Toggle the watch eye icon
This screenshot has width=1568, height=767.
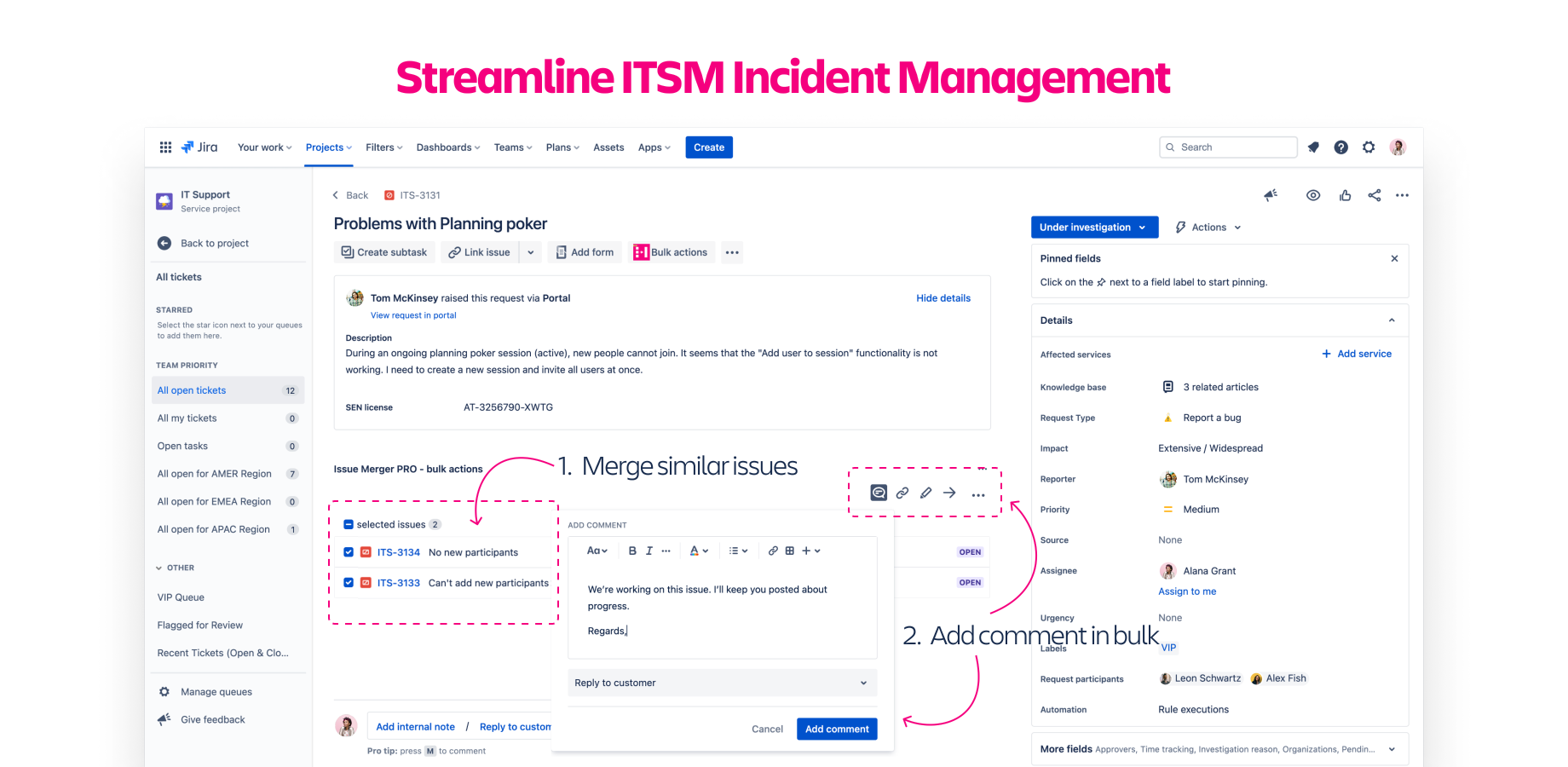(1313, 195)
